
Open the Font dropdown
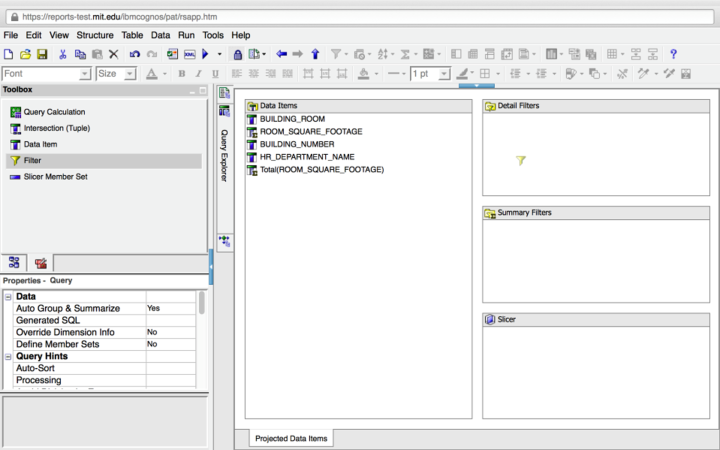85,74
